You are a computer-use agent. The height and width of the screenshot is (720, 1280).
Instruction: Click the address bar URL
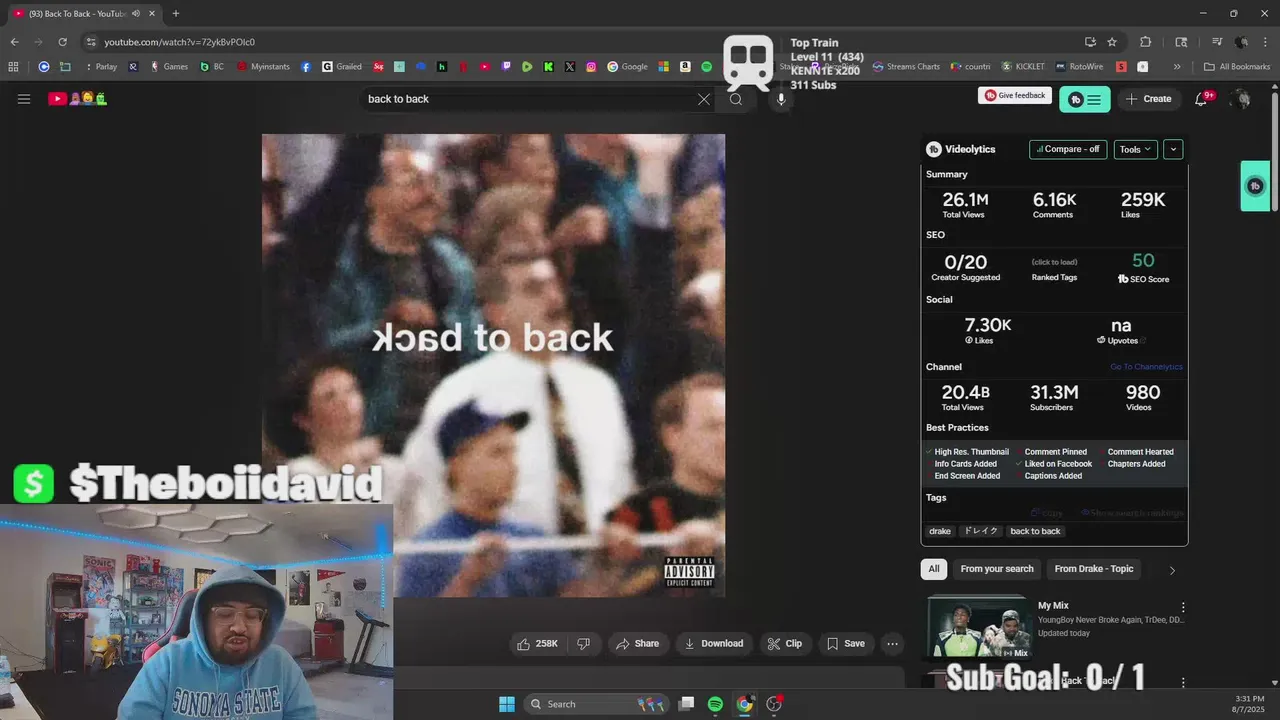(180, 42)
